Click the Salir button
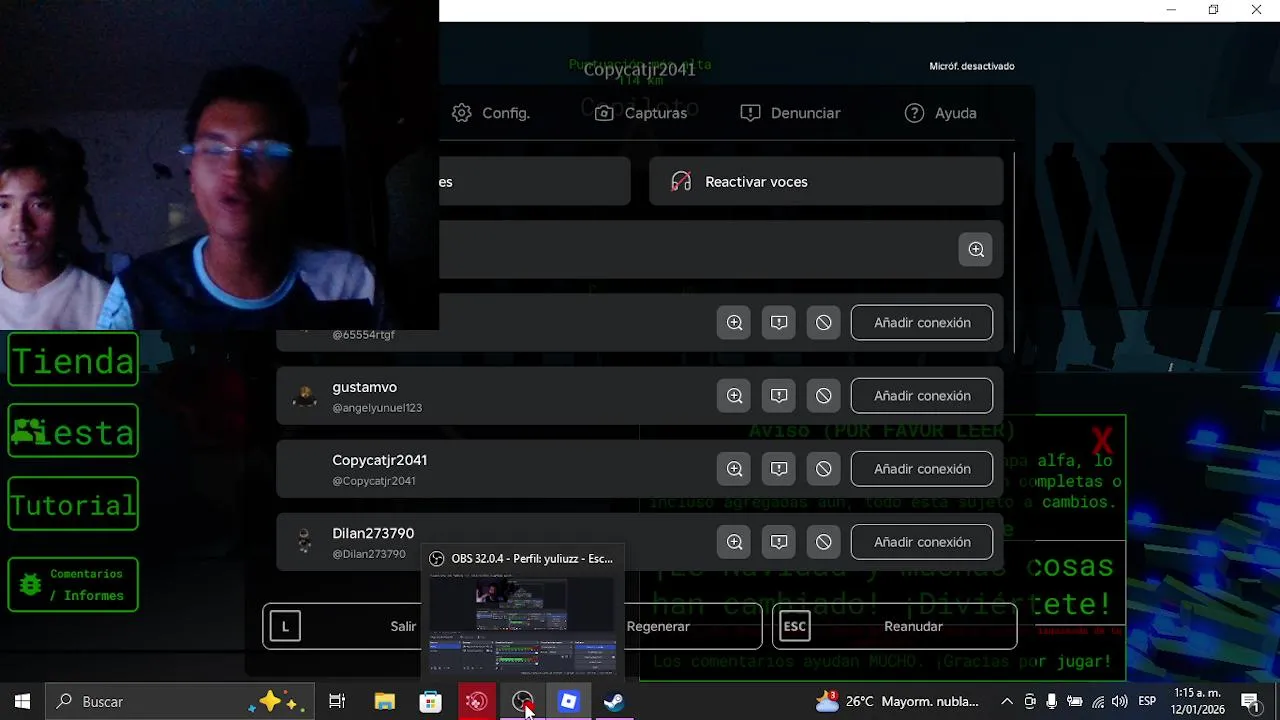This screenshot has width=1280, height=720. pyautogui.click(x=342, y=626)
